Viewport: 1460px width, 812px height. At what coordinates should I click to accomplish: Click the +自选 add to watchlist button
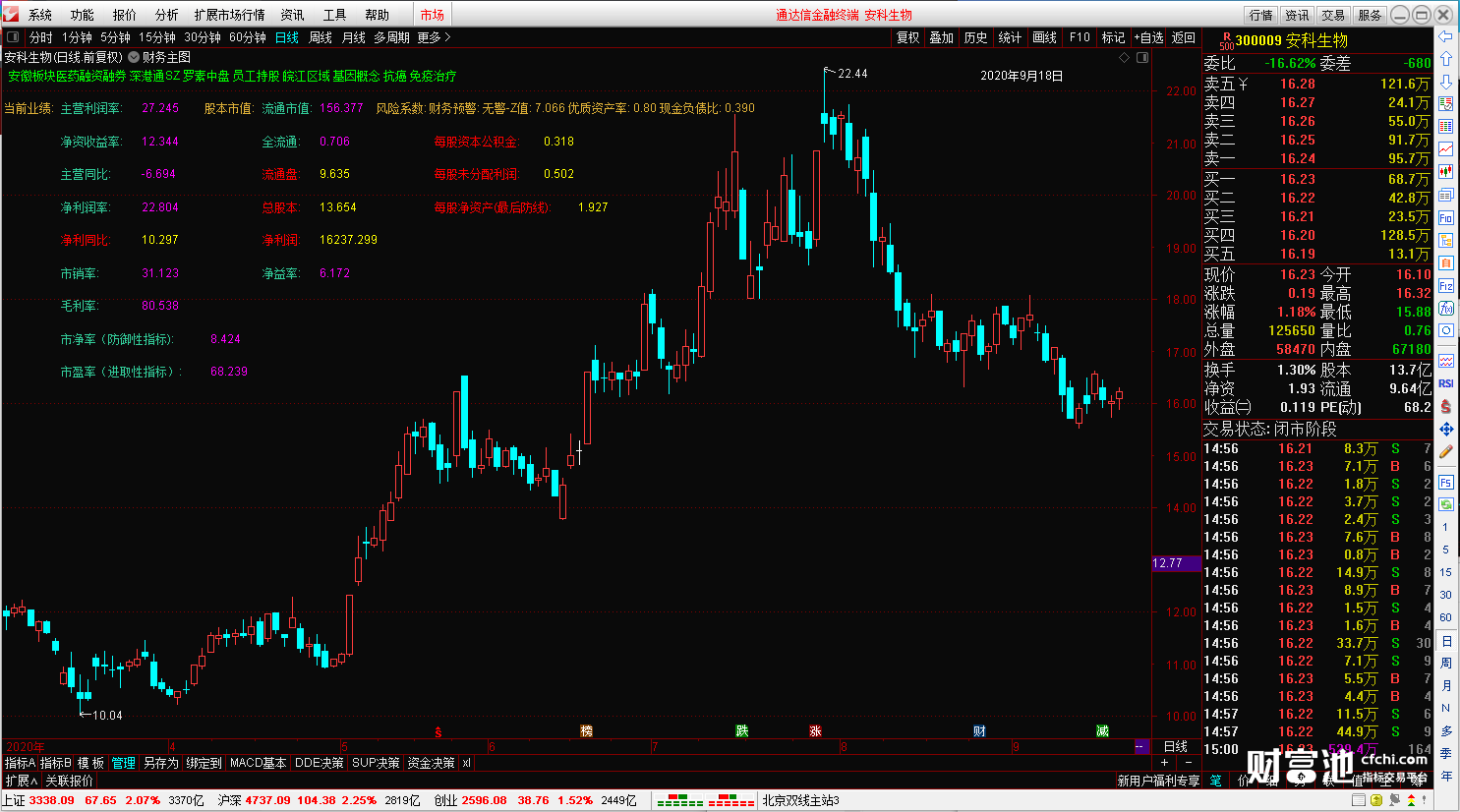click(1148, 37)
